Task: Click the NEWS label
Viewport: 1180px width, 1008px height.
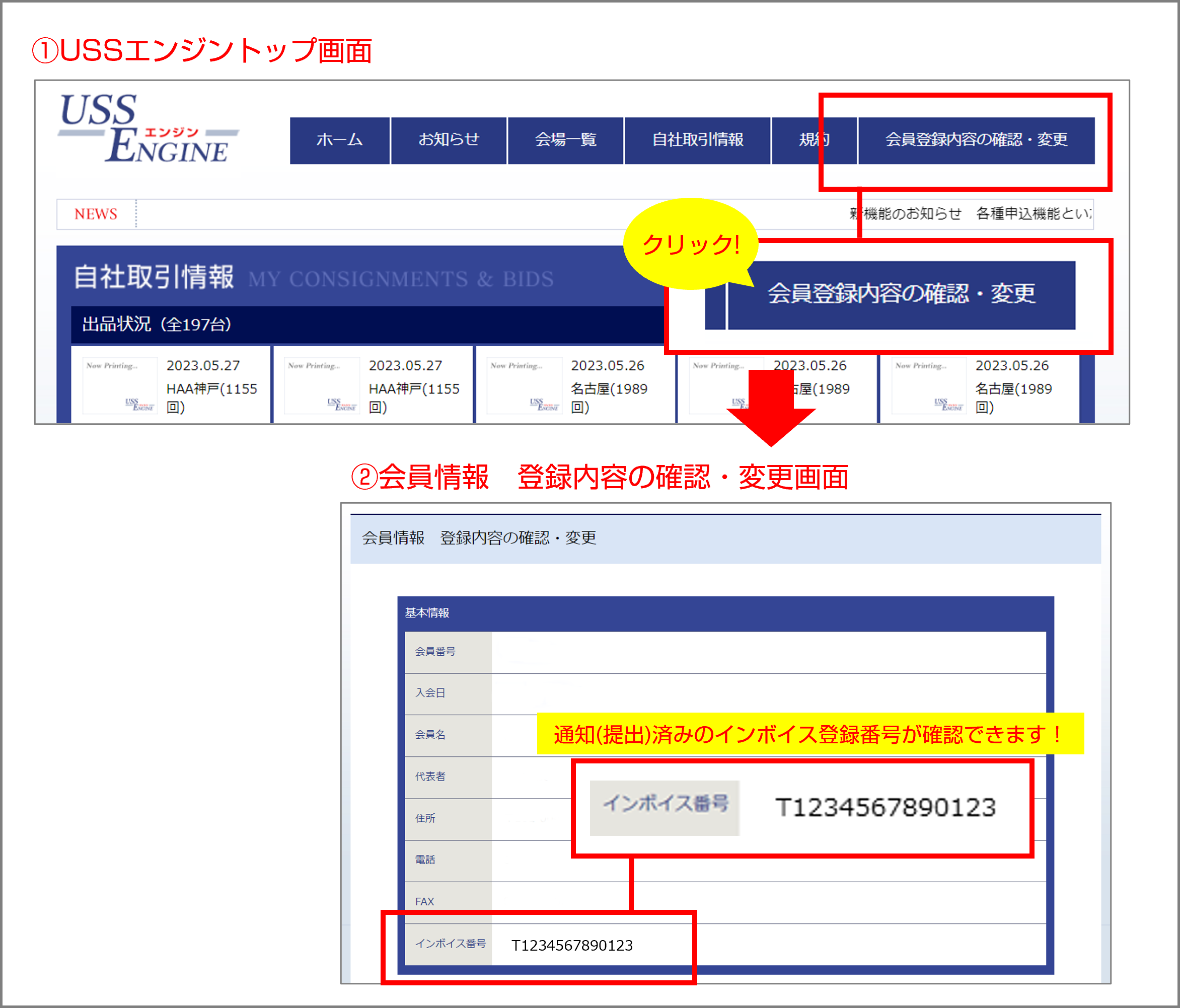Action: coord(96,214)
